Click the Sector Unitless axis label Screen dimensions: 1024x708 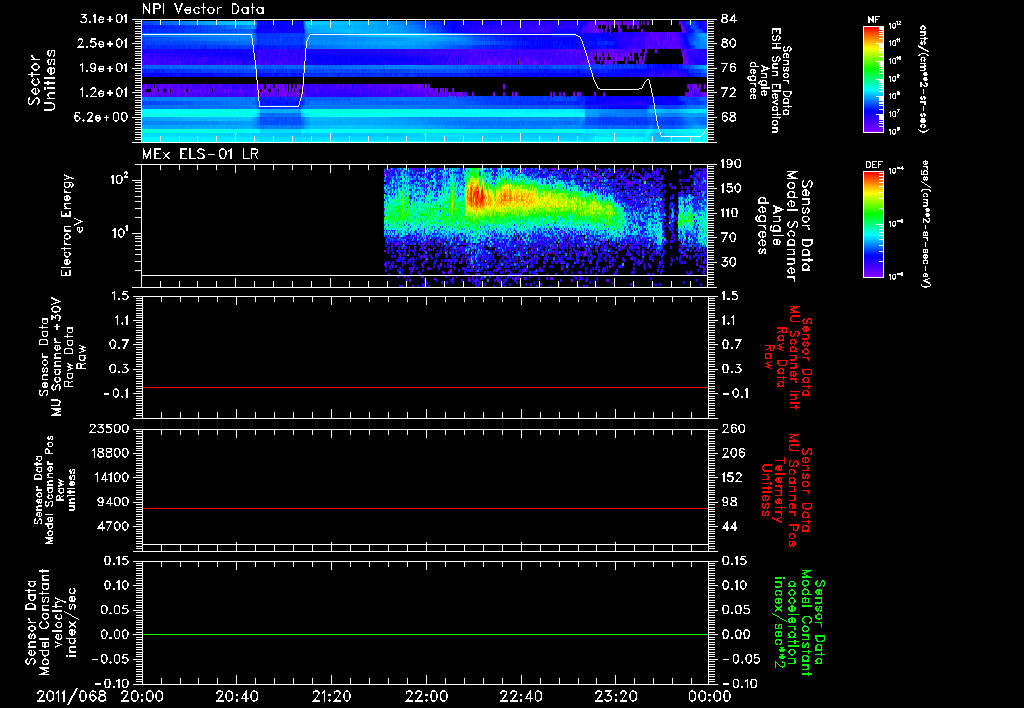tap(41, 80)
